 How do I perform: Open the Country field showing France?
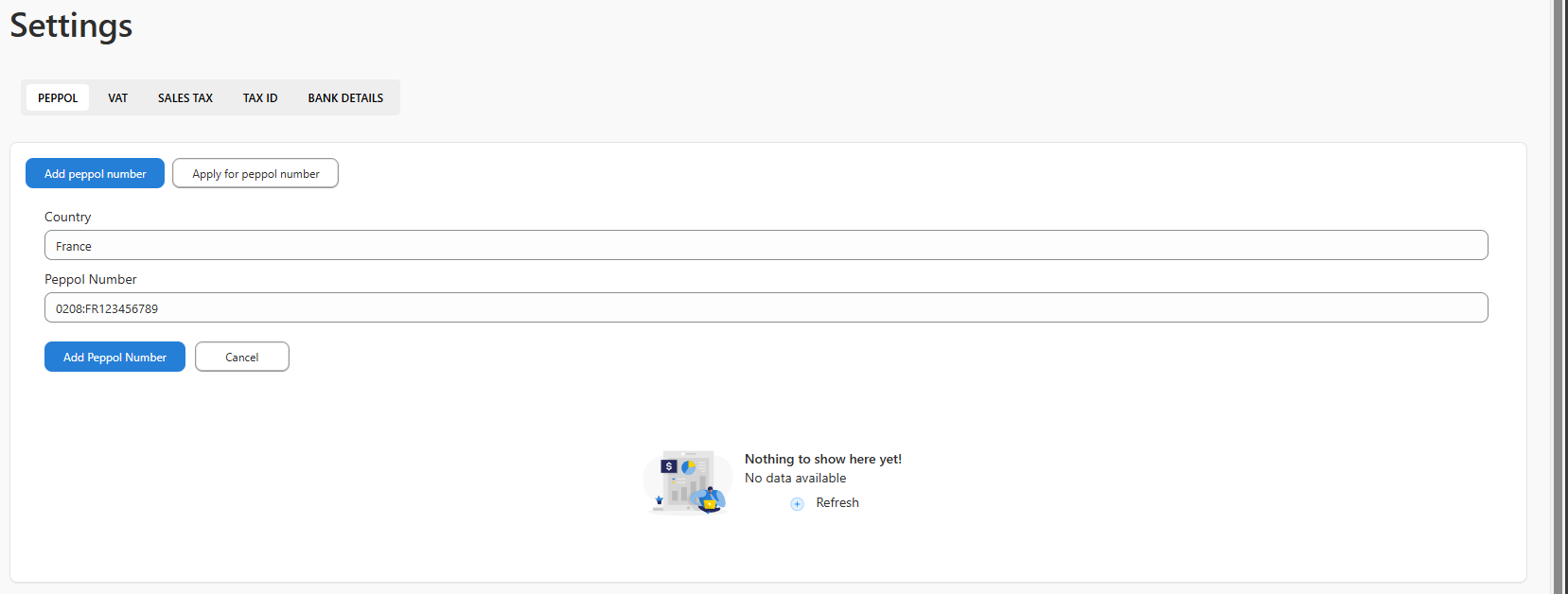(x=766, y=246)
